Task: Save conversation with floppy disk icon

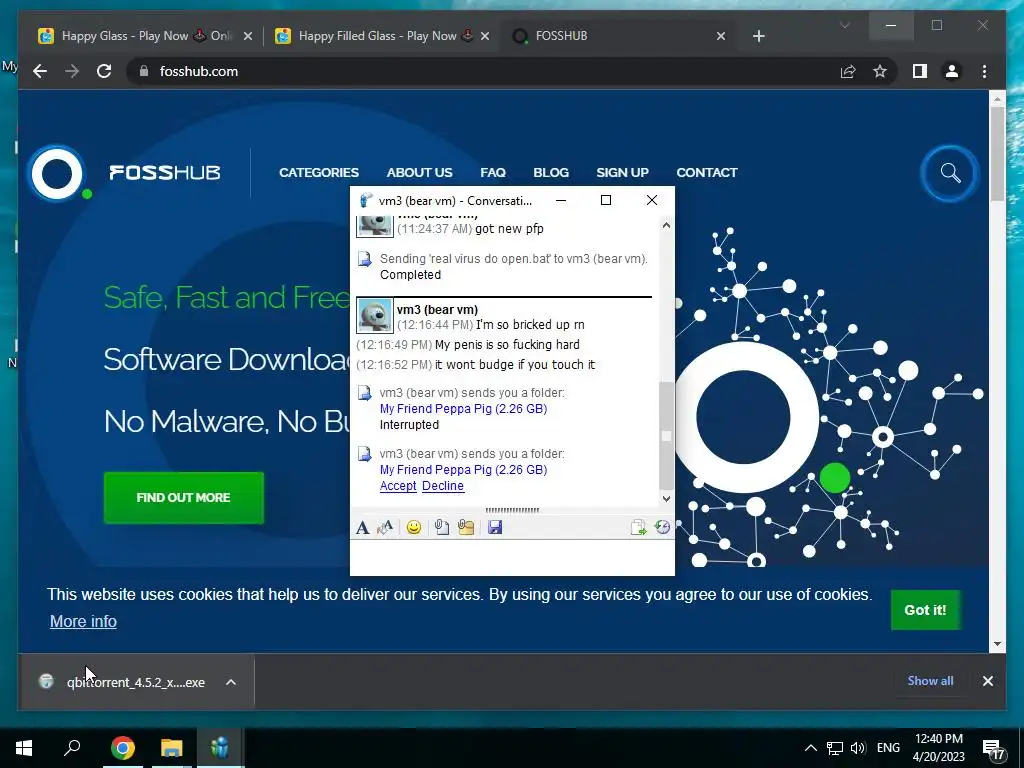Action: [495, 528]
